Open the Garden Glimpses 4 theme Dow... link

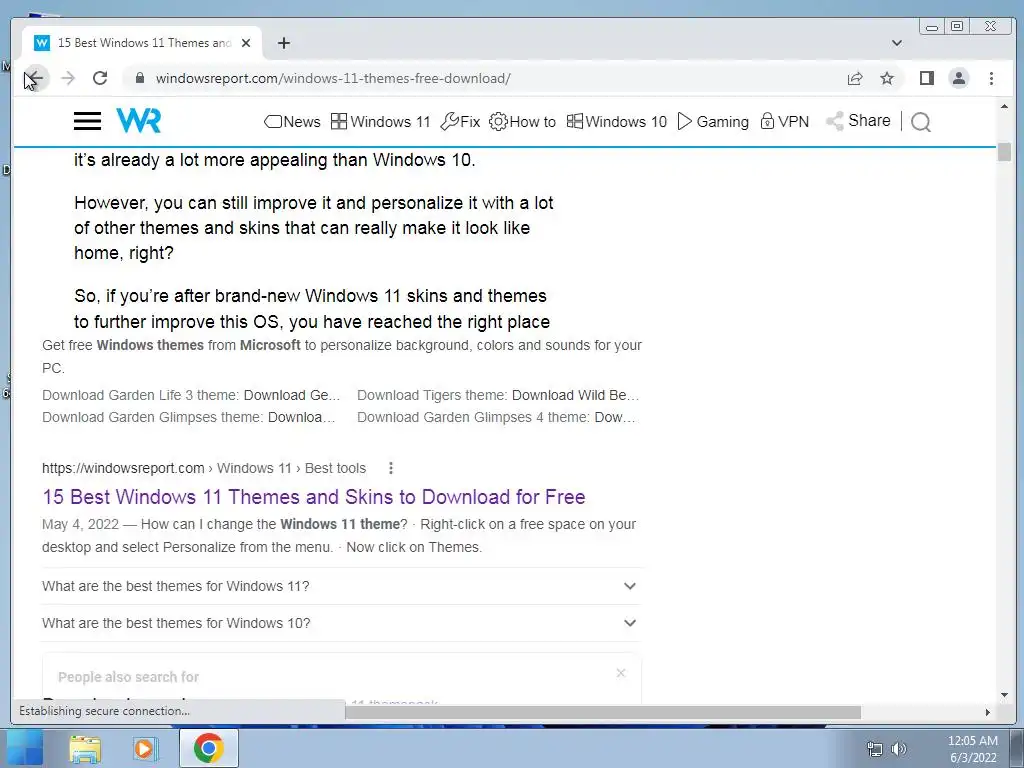click(x=615, y=417)
